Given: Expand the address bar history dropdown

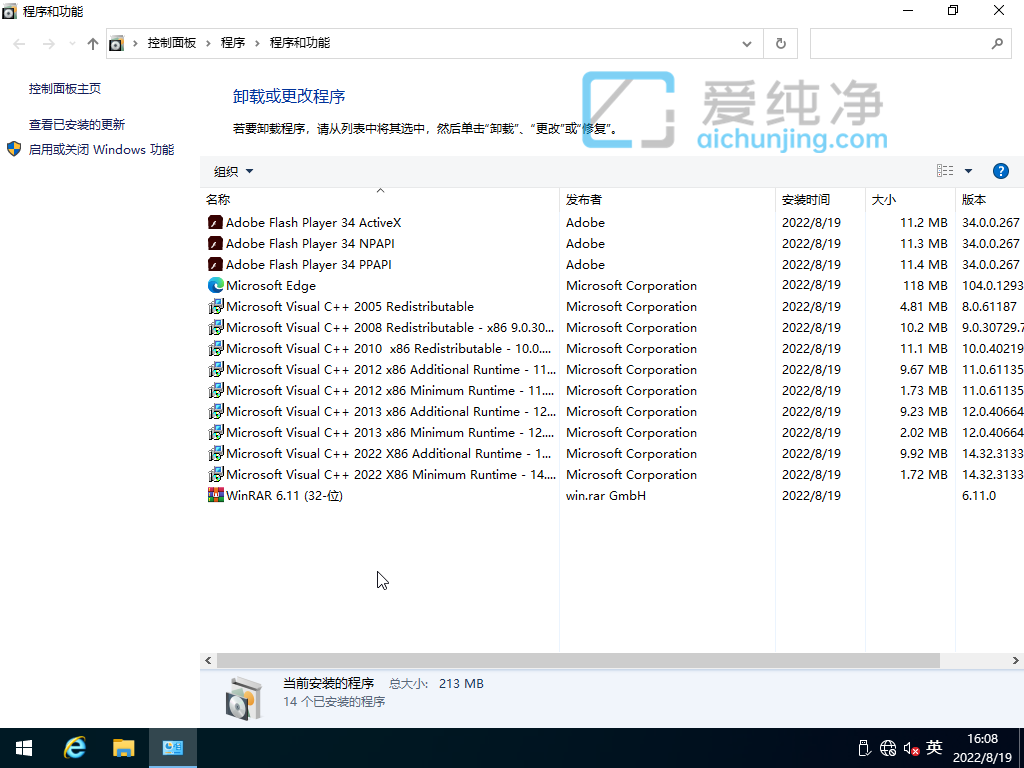Looking at the screenshot, I should pos(746,44).
